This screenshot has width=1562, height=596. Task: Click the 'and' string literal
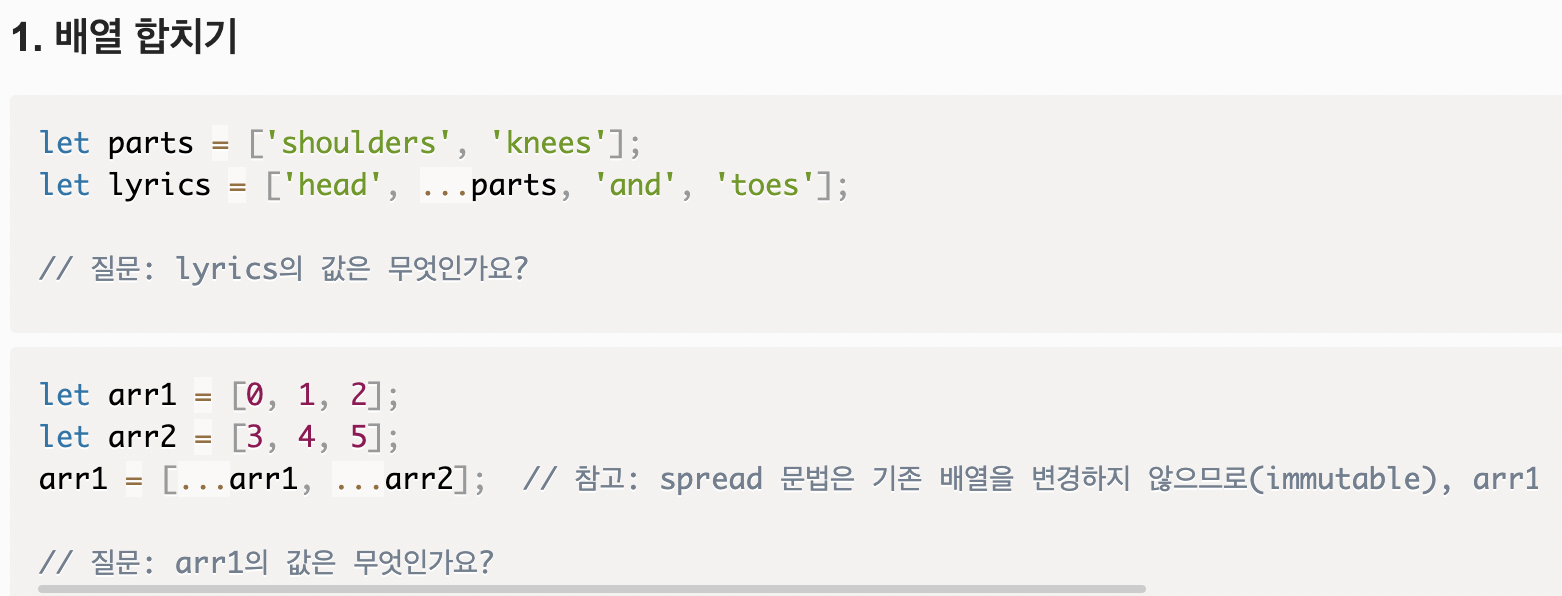tap(635, 185)
